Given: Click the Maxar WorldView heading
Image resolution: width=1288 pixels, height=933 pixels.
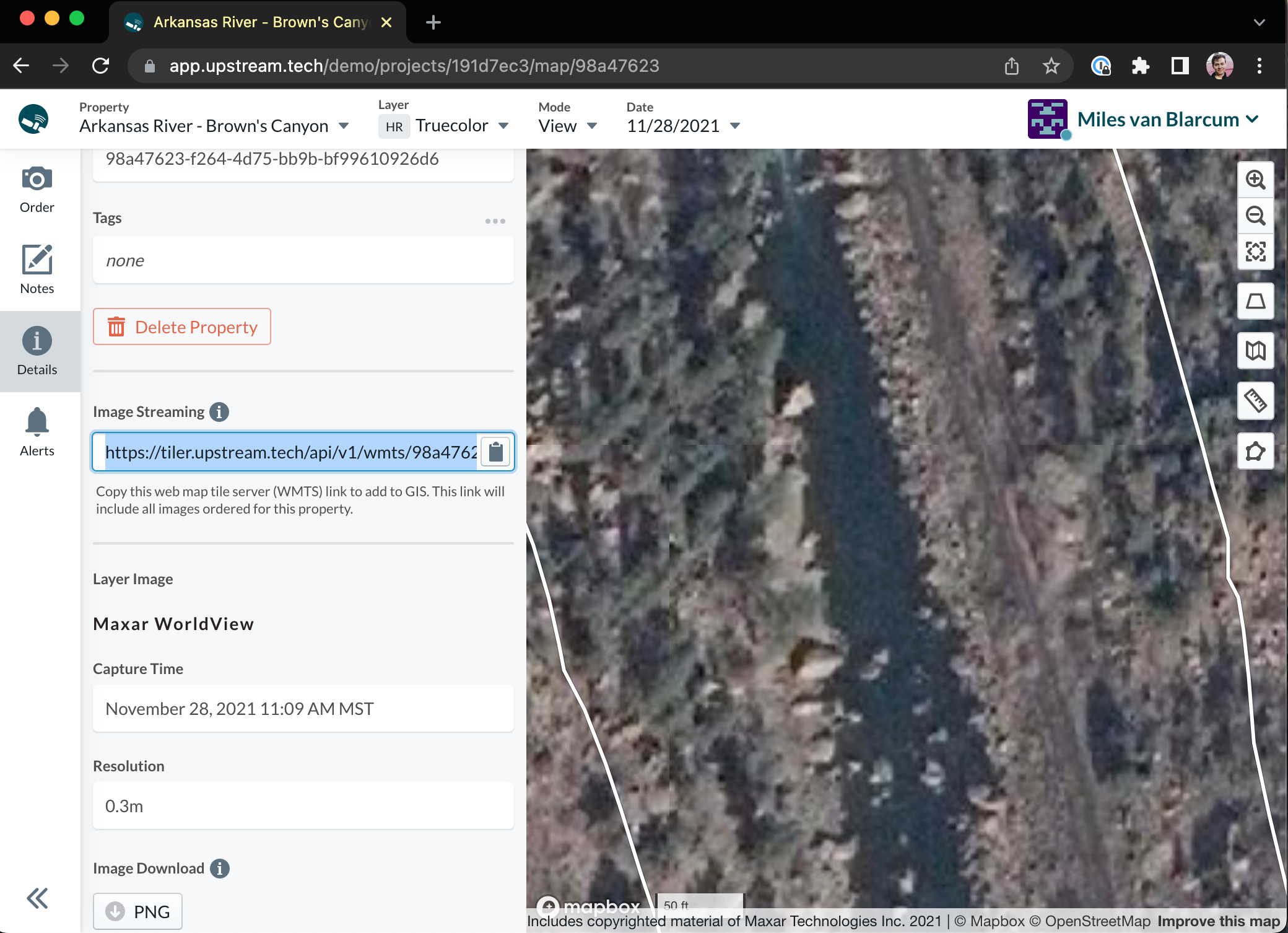Looking at the screenshot, I should (x=173, y=624).
